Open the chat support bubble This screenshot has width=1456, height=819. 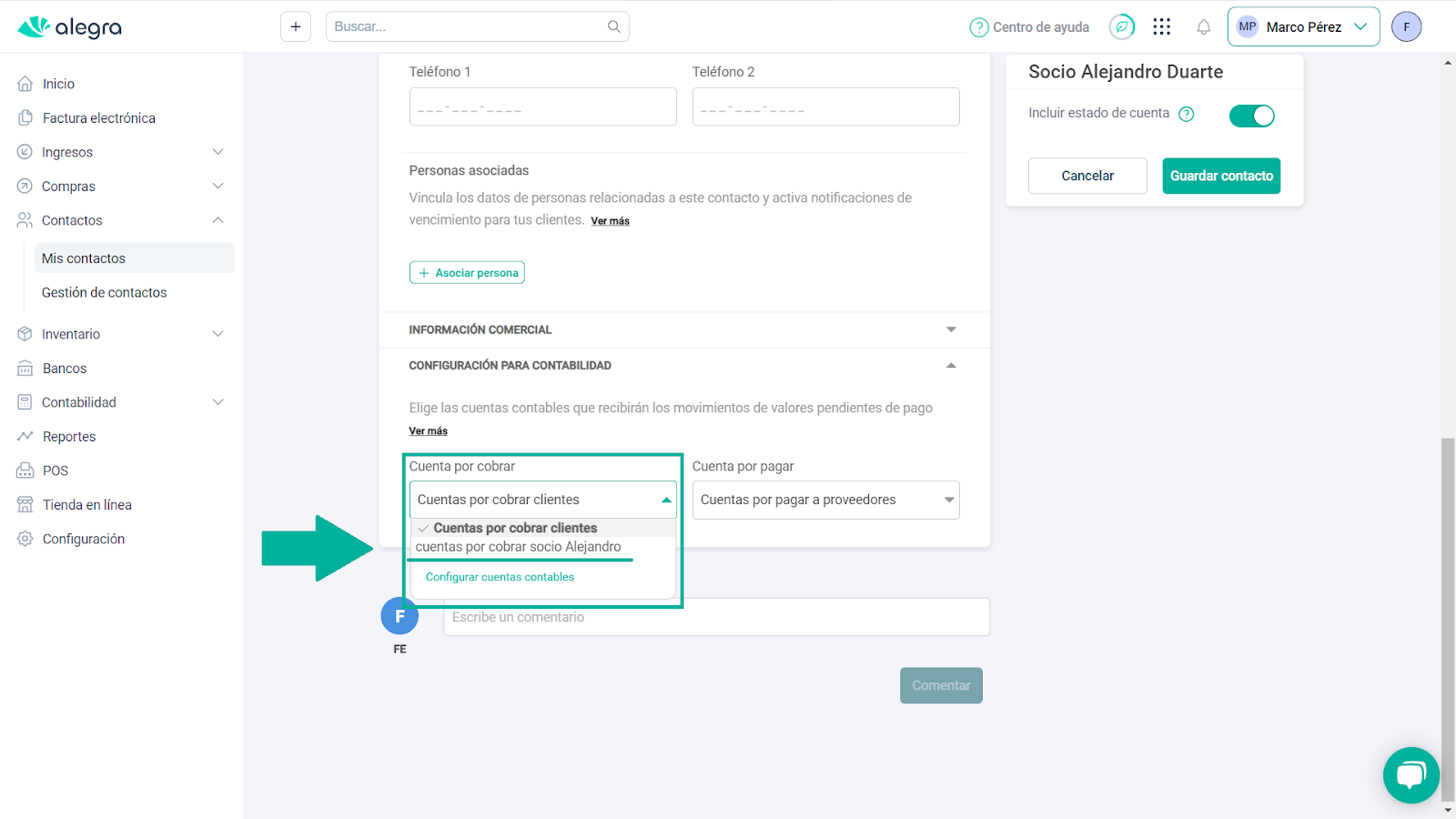(1410, 775)
